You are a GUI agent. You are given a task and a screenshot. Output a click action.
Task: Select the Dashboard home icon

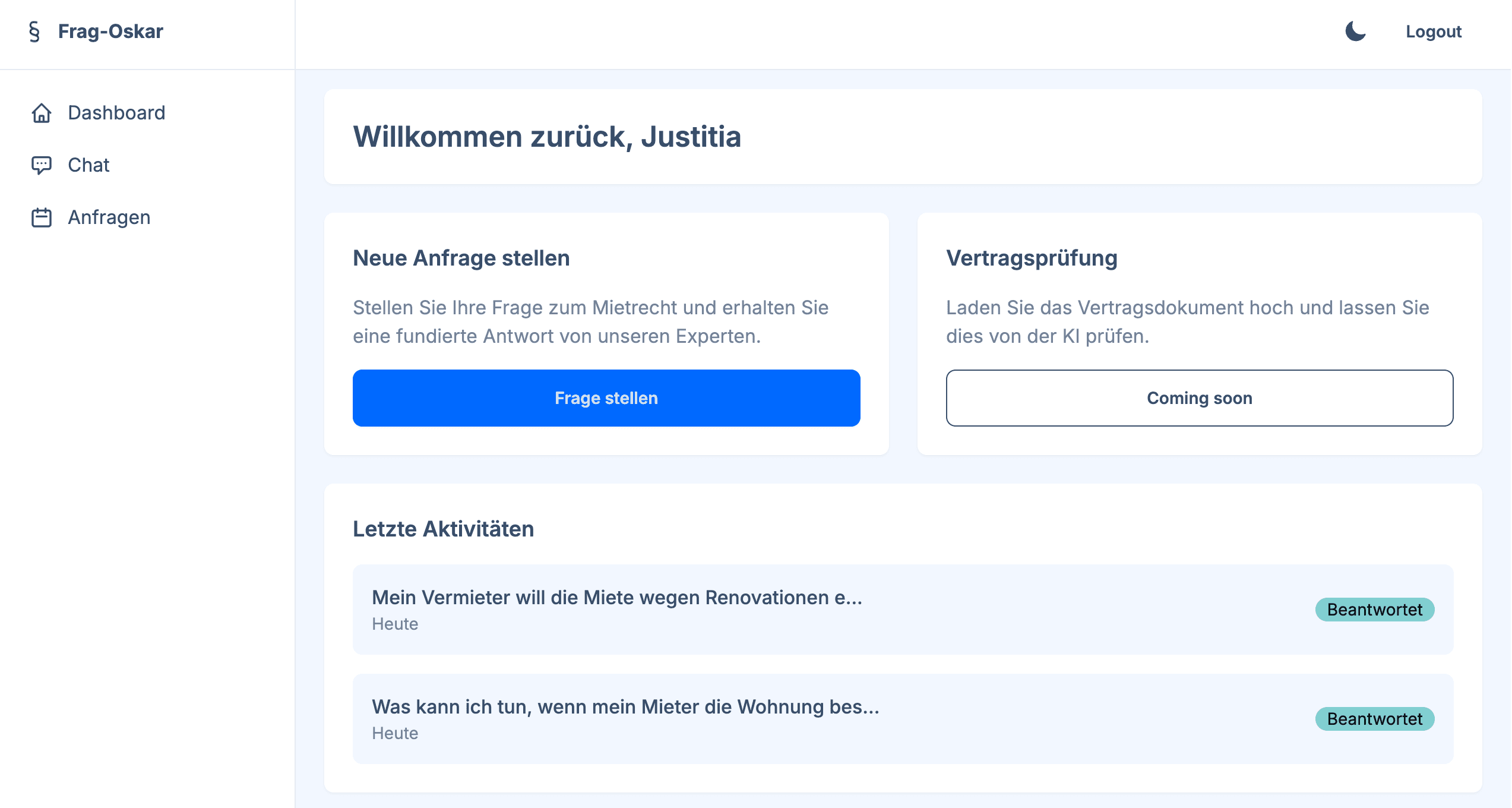click(x=42, y=113)
